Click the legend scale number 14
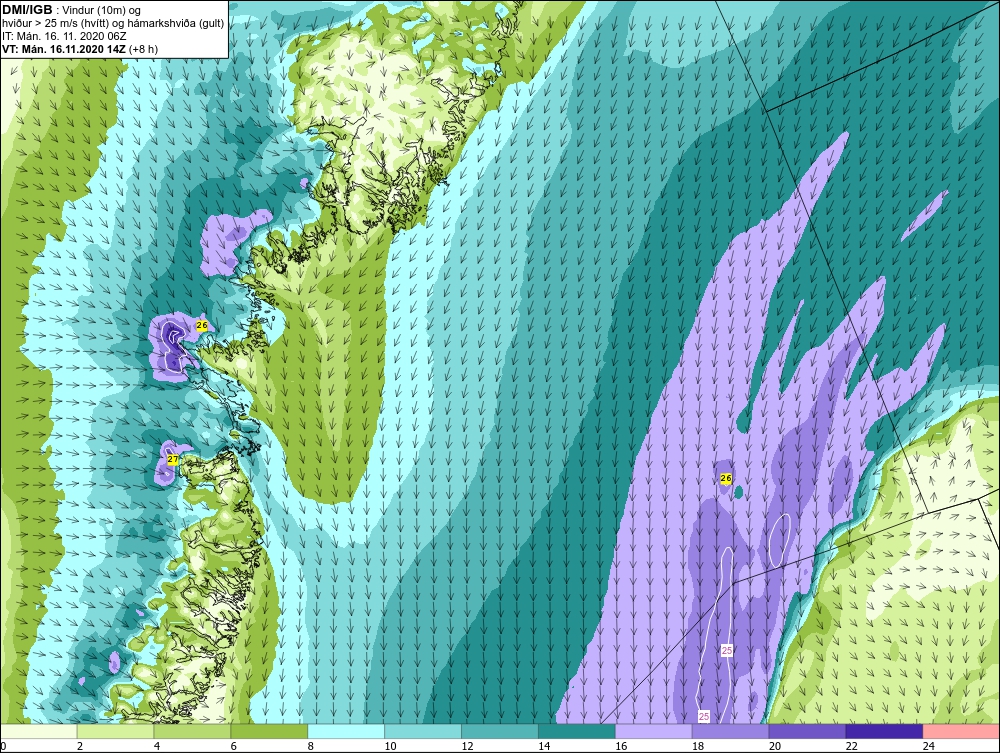 coord(544,746)
